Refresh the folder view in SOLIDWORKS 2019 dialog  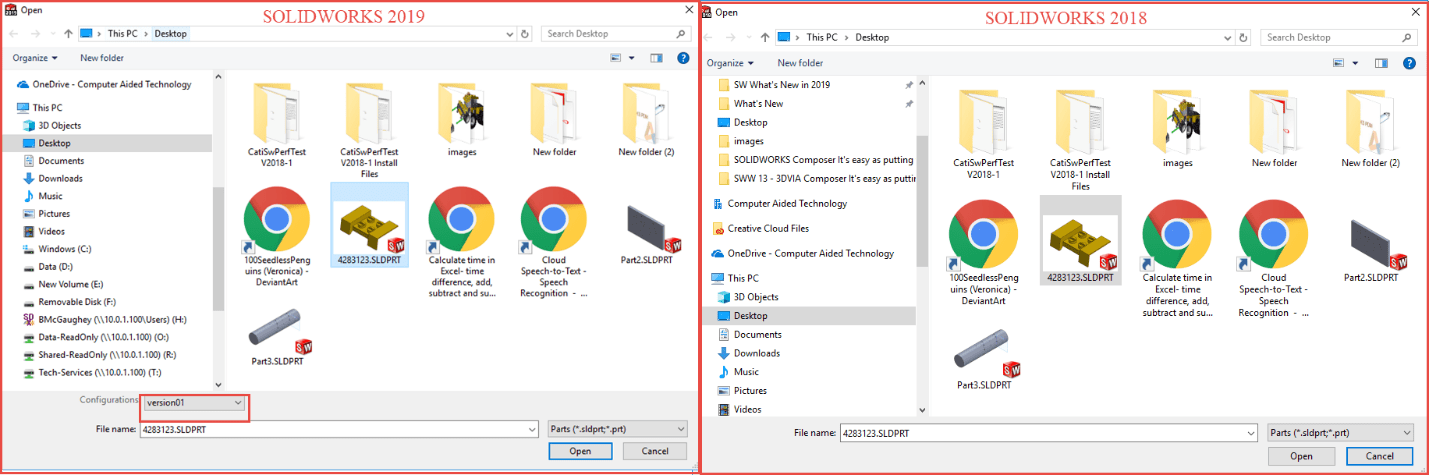tap(526, 33)
